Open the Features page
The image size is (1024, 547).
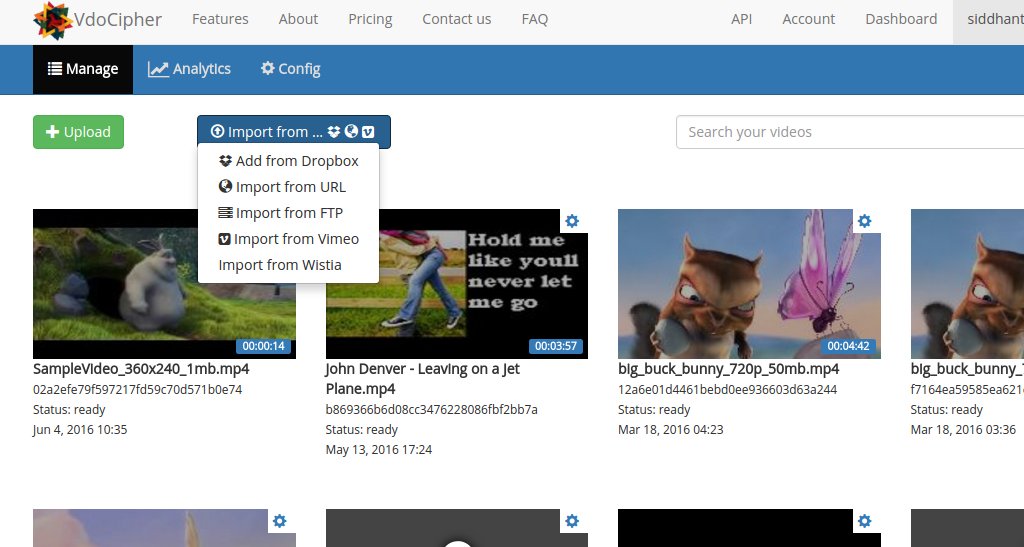click(x=220, y=19)
